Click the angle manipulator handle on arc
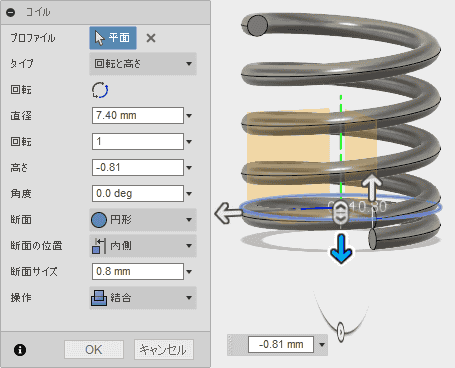Viewport: 455px width, 368px height. click(340, 332)
